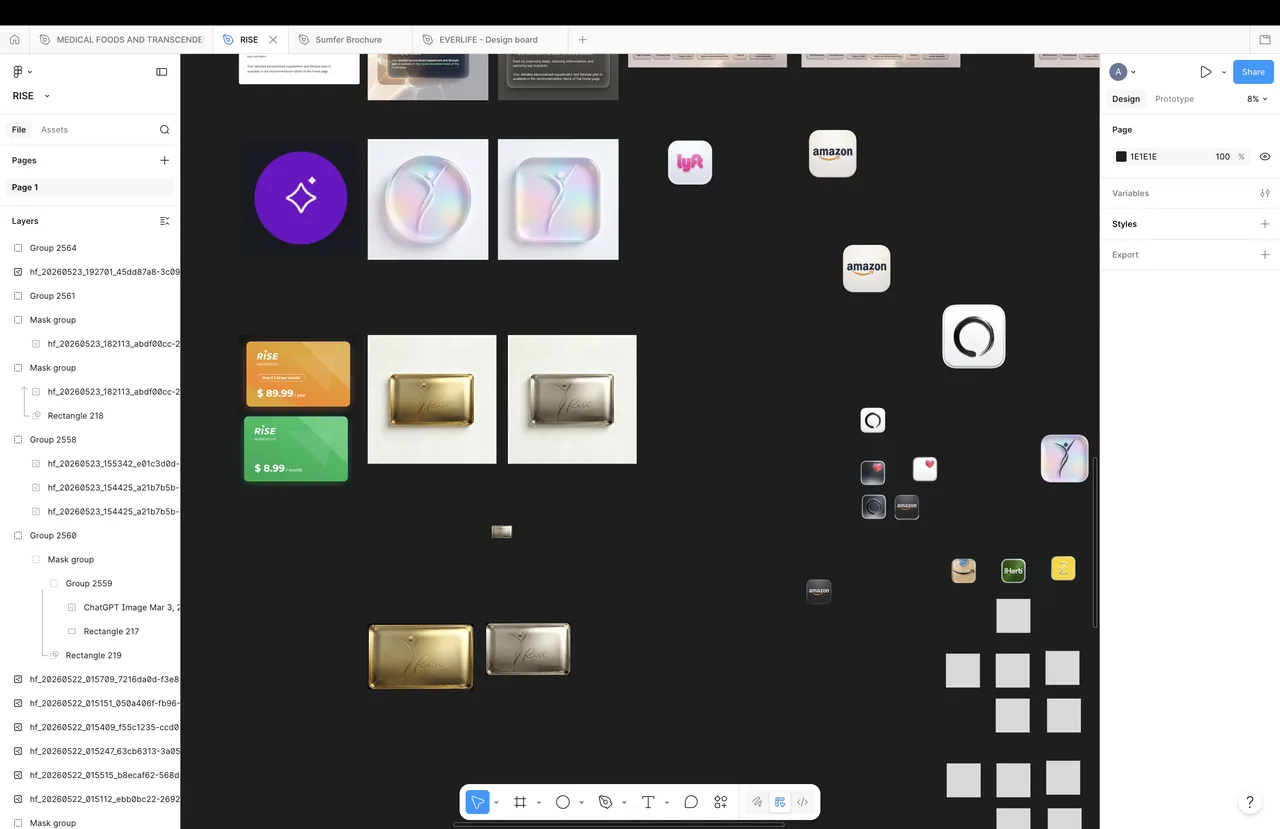Viewport: 1280px width, 829px height.
Task: Add a new style with the Styles plus
Action: 1265,224
